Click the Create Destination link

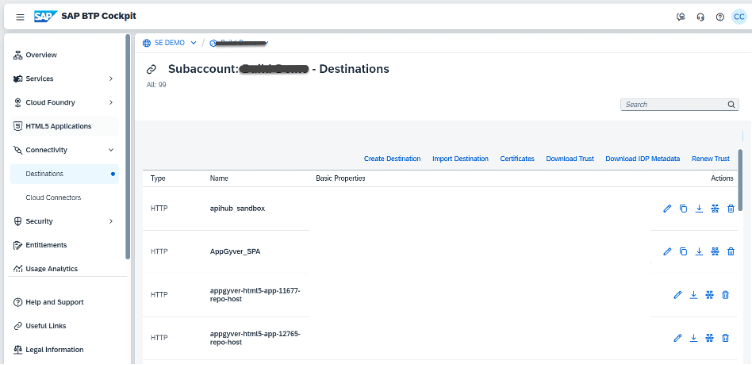coord(392,159)
